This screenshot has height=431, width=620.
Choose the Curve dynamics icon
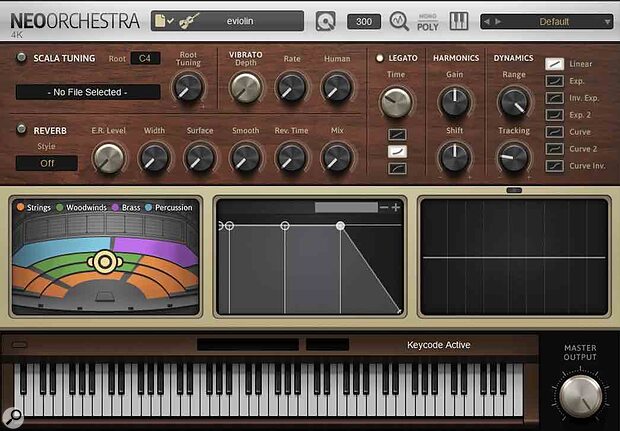[554, 132]
